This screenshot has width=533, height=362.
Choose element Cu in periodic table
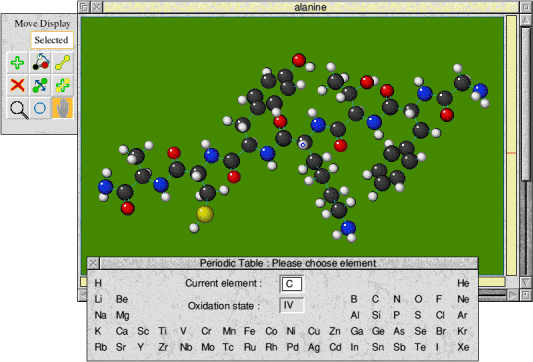pyautogui.click(x=314, y=331)
